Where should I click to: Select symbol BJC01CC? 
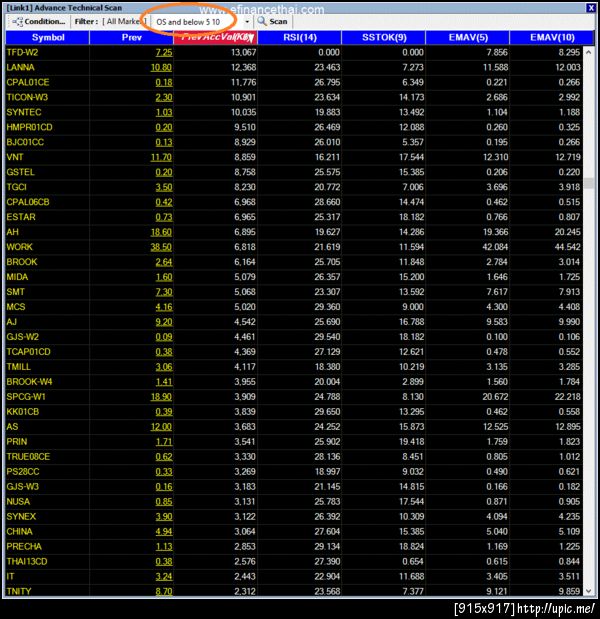(25, 142)
